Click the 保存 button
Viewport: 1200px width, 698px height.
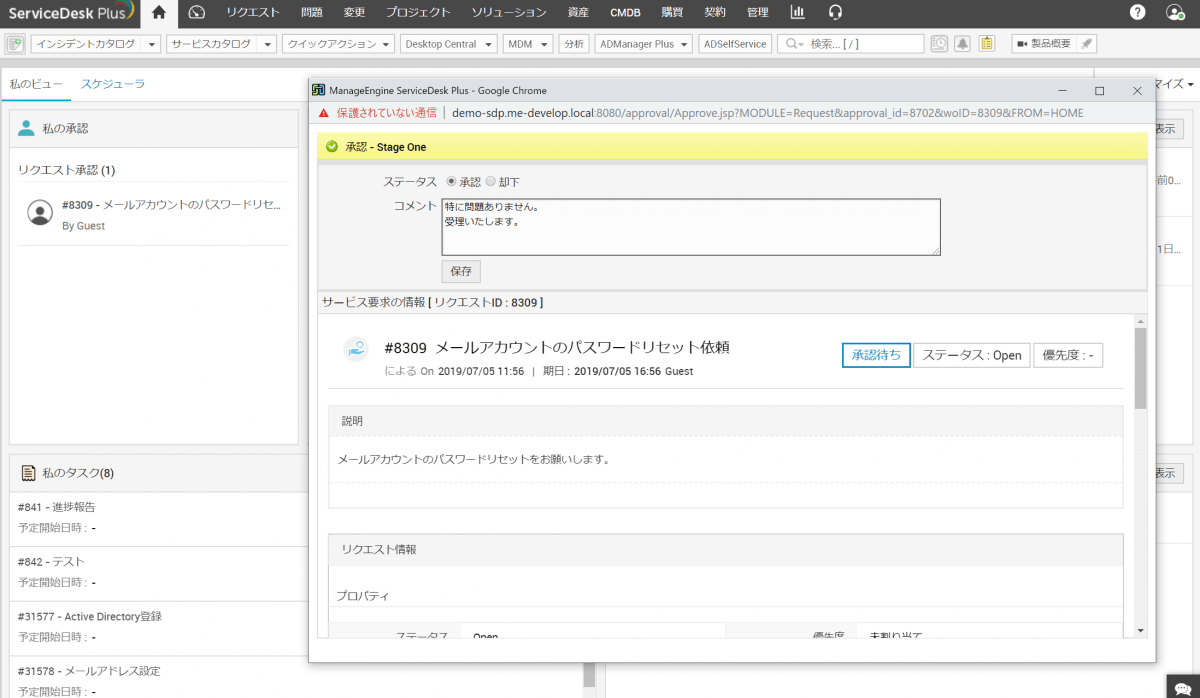(x=461, y=271)
